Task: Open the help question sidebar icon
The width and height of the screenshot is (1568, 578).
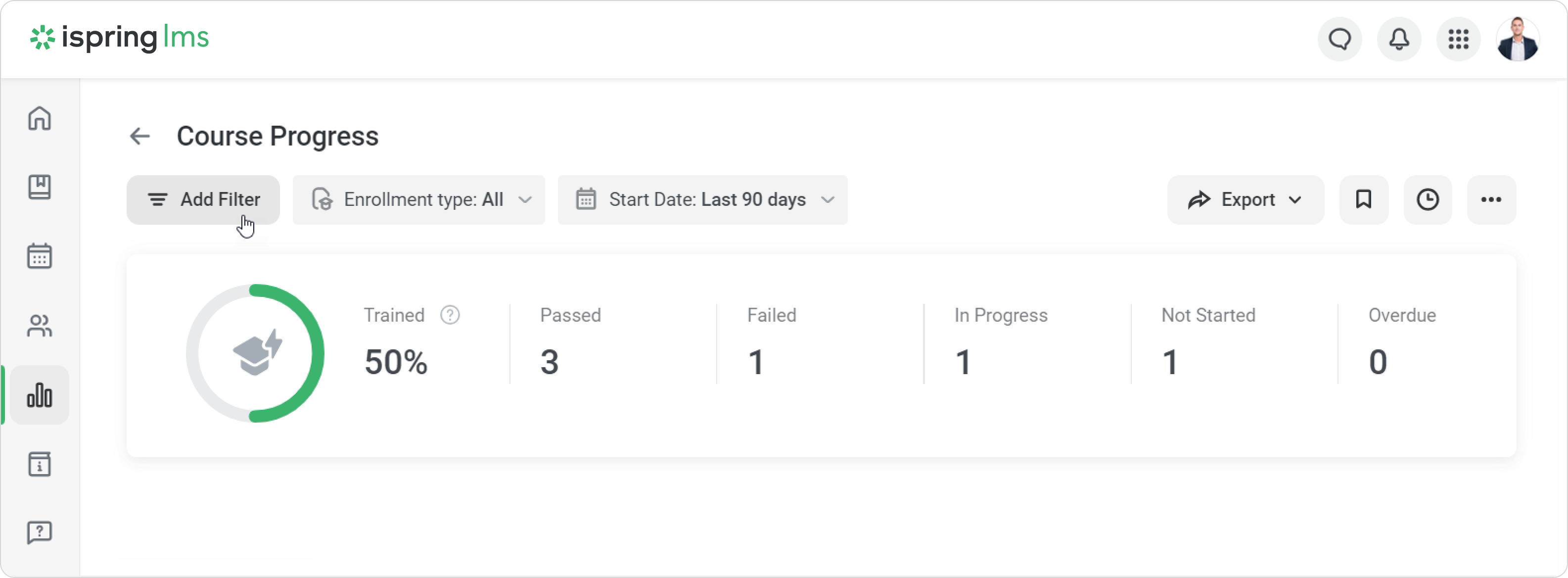Action: (x=40, y=533)
